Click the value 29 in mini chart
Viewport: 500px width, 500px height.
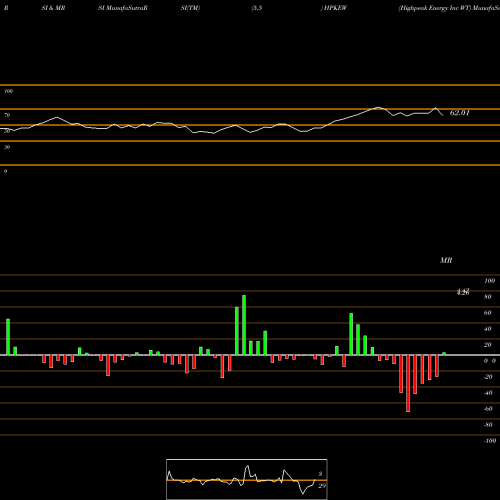click(x=322, y=486)
